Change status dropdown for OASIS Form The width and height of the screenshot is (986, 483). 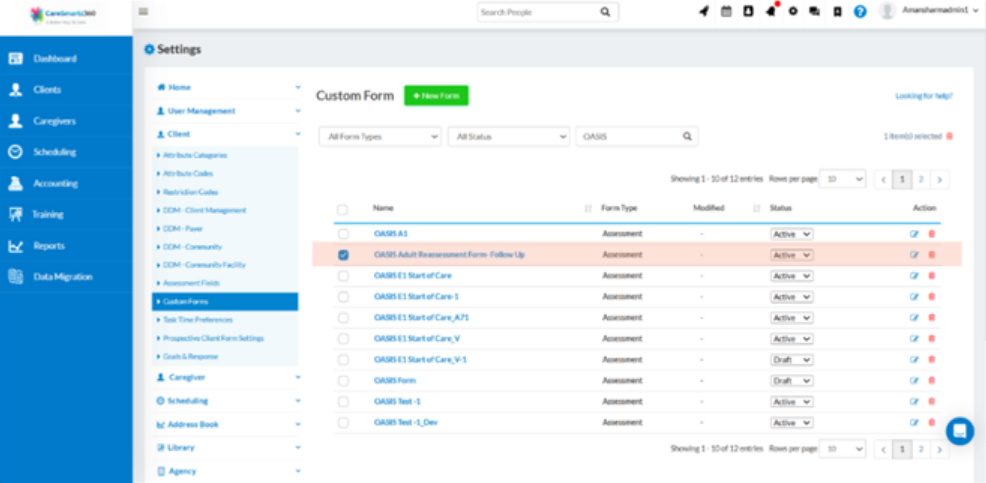(792, 380)
